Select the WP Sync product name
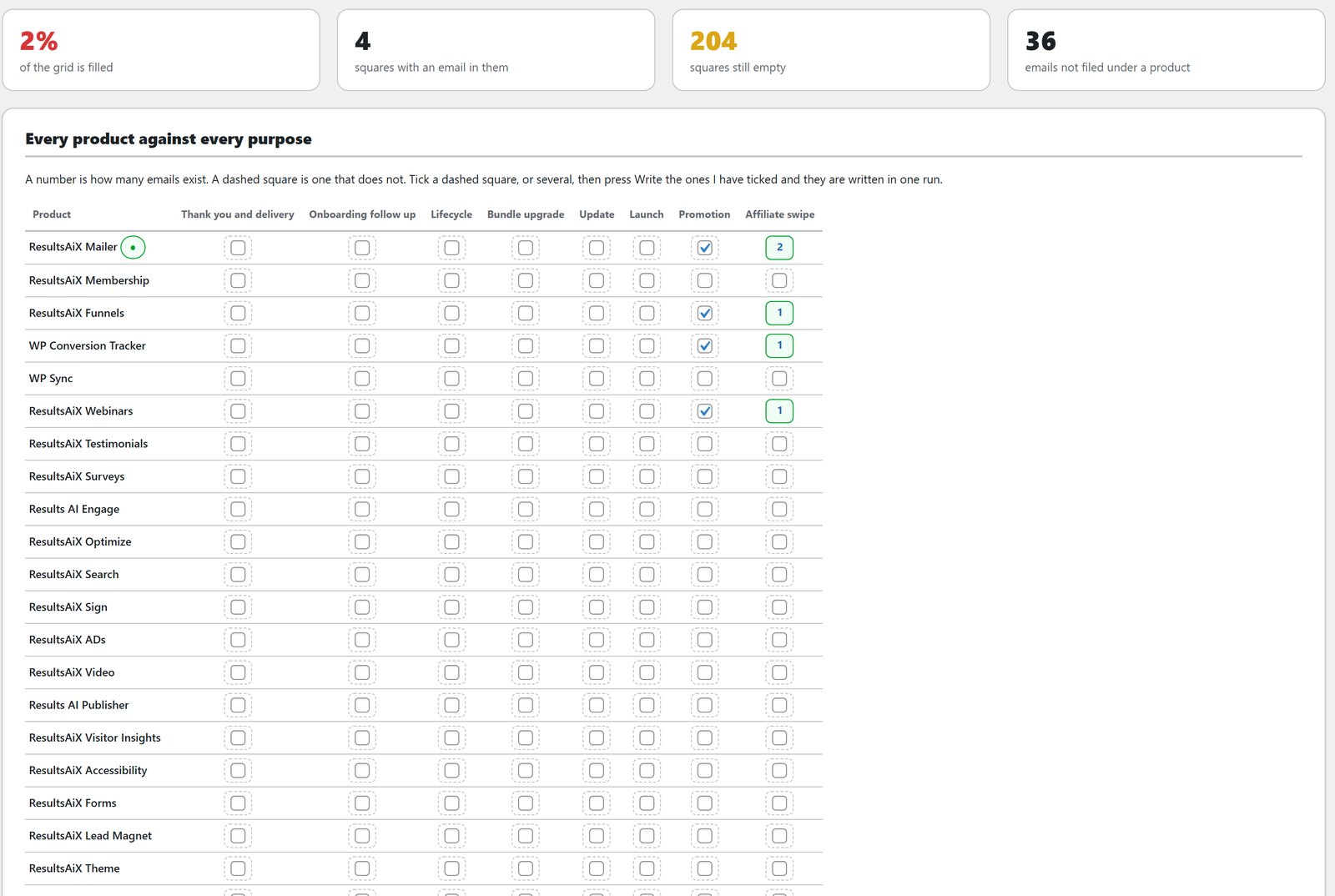 point(51,379)
